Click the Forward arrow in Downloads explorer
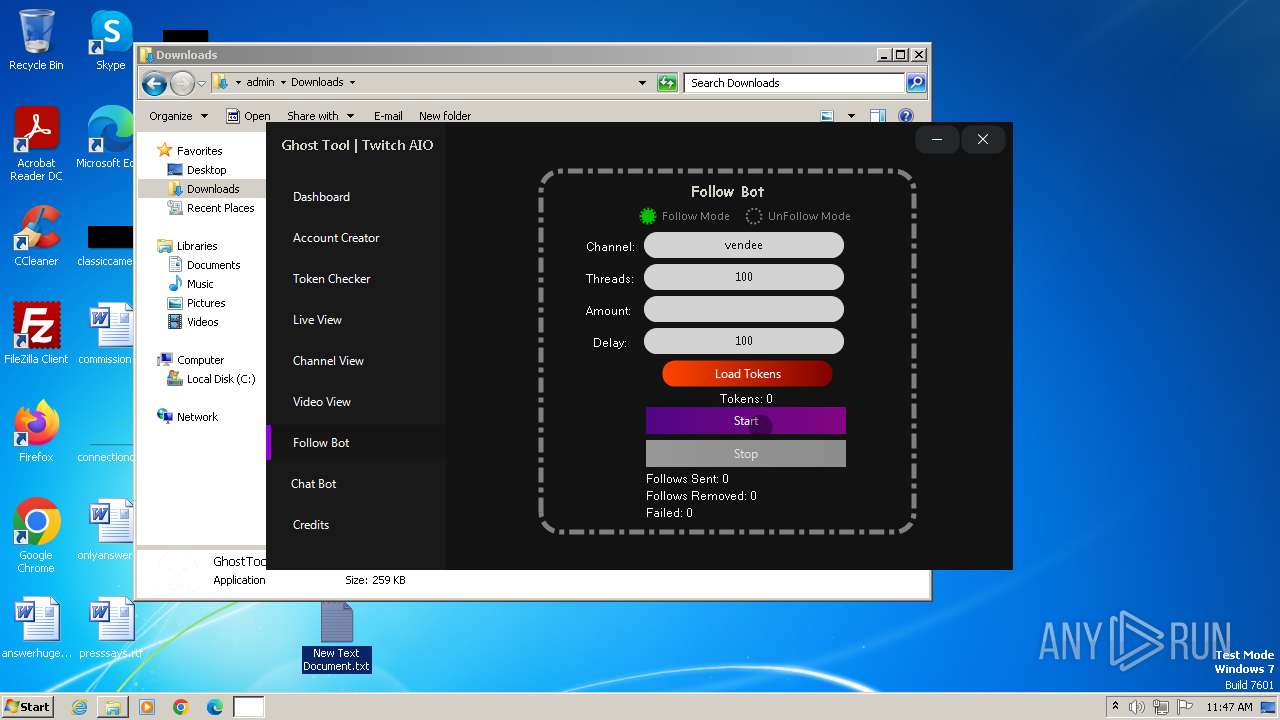The image size is (1280, 720). (182, 83)
